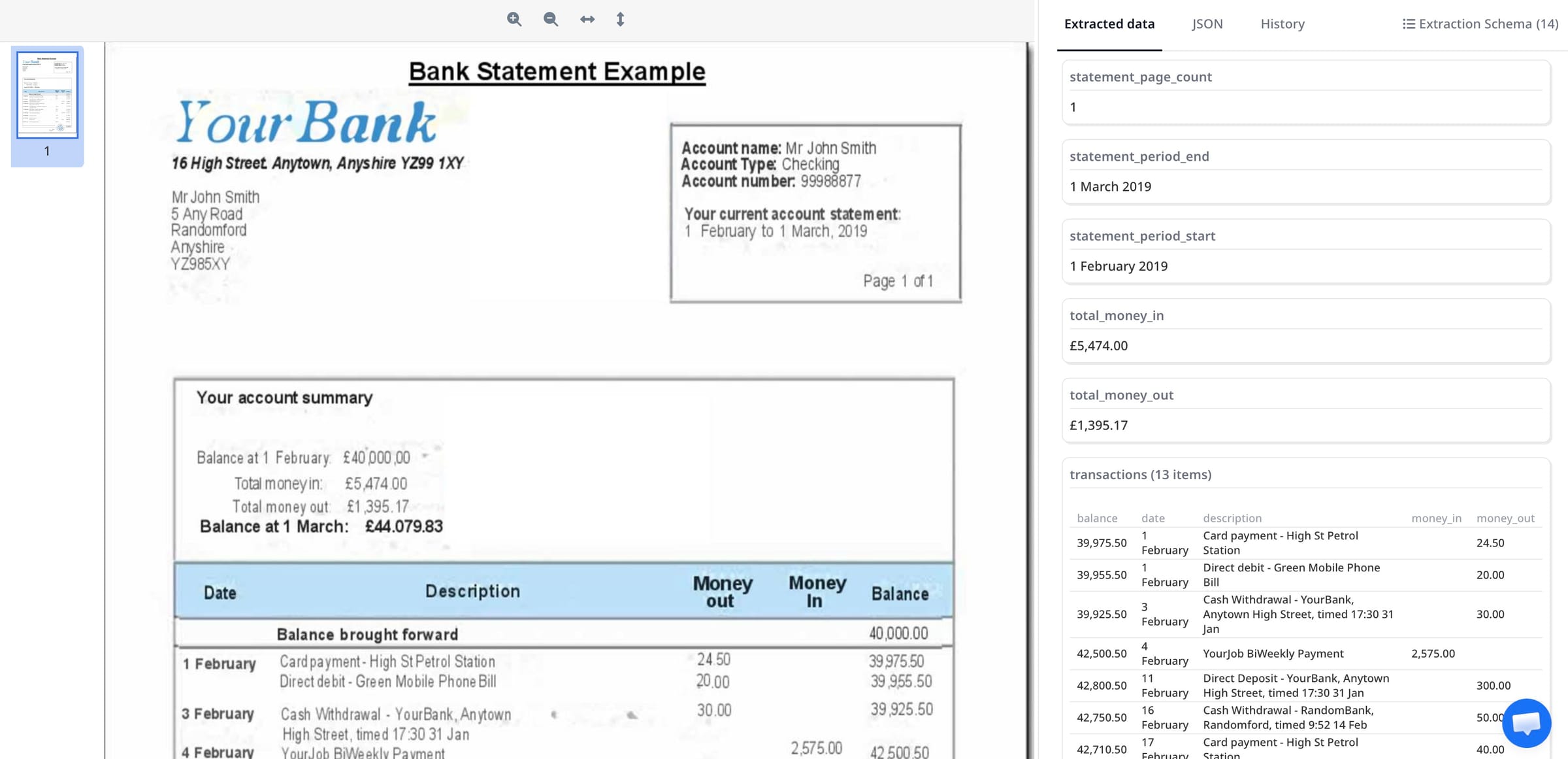Click the Your Bank logo
Screen dimensions: 1568x759
tap(305, 121)
